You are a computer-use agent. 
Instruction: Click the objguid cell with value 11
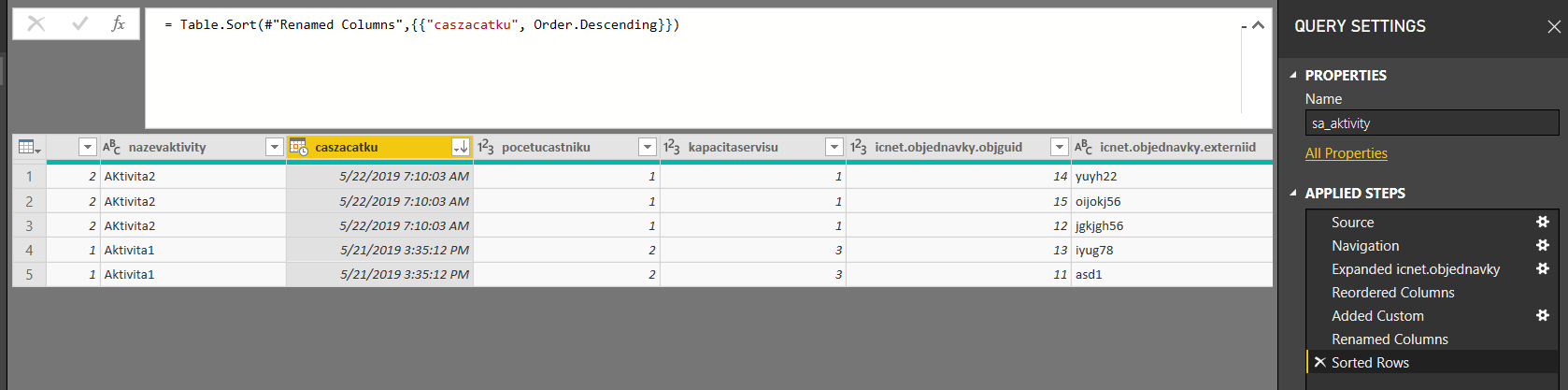click(959, 274)
